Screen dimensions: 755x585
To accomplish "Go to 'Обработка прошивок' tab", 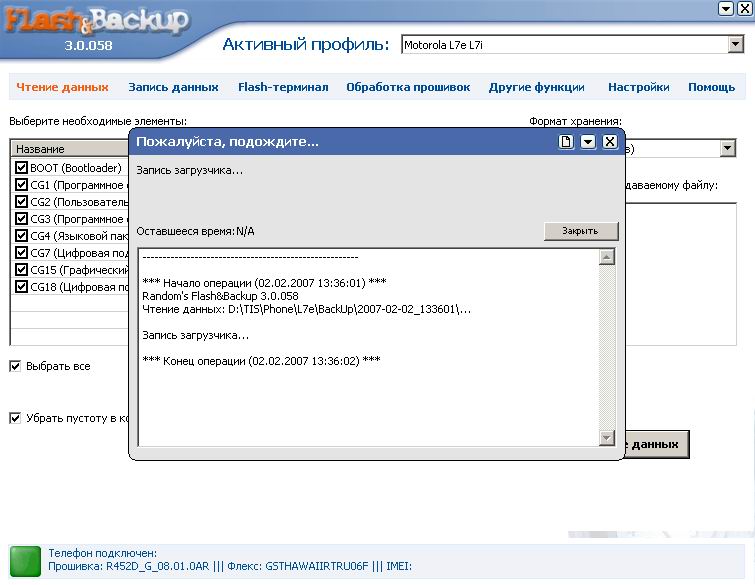I will coord(408,87).
